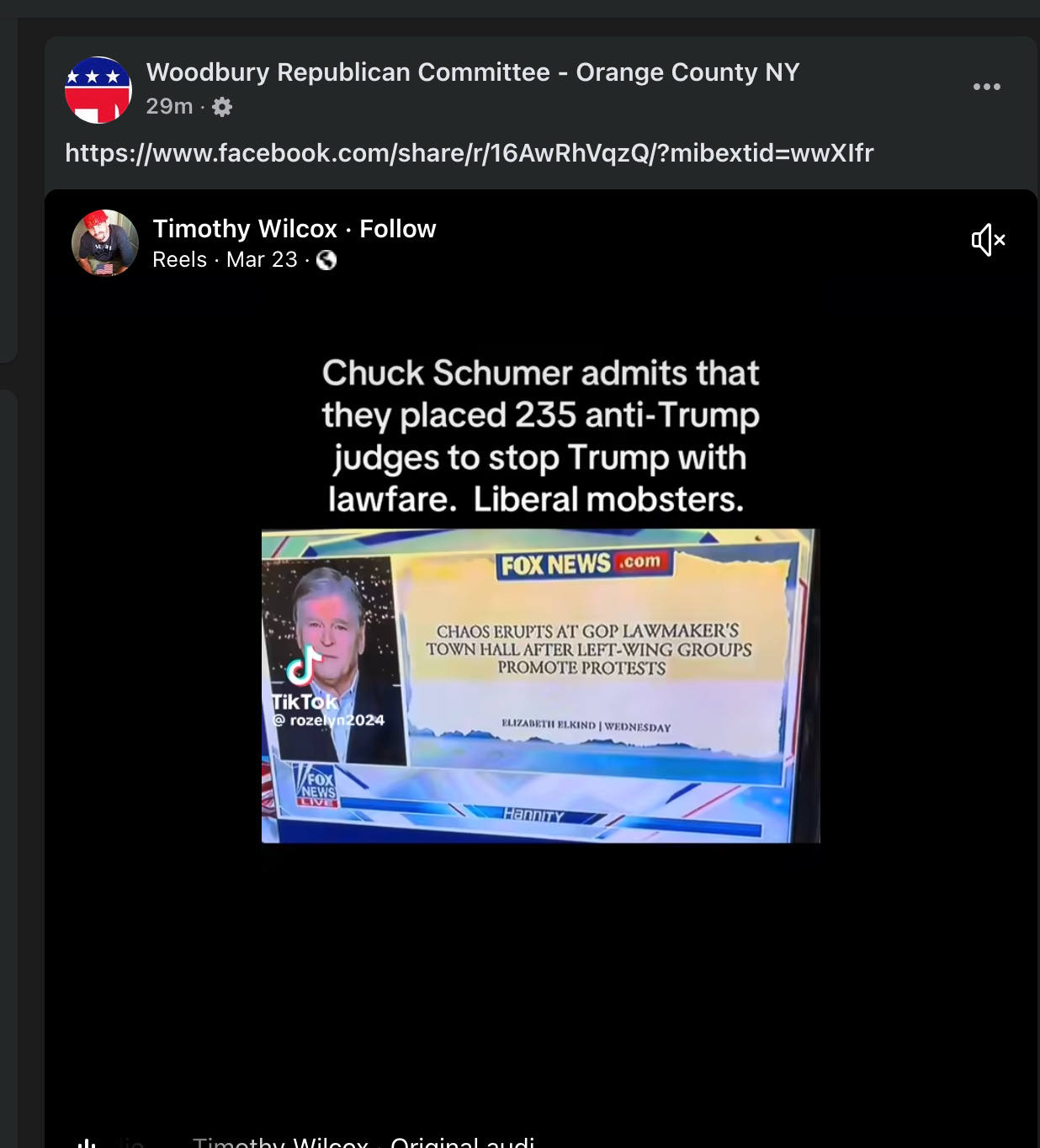
Task: Open the post options three-dot menu
Action: (986, 87)
